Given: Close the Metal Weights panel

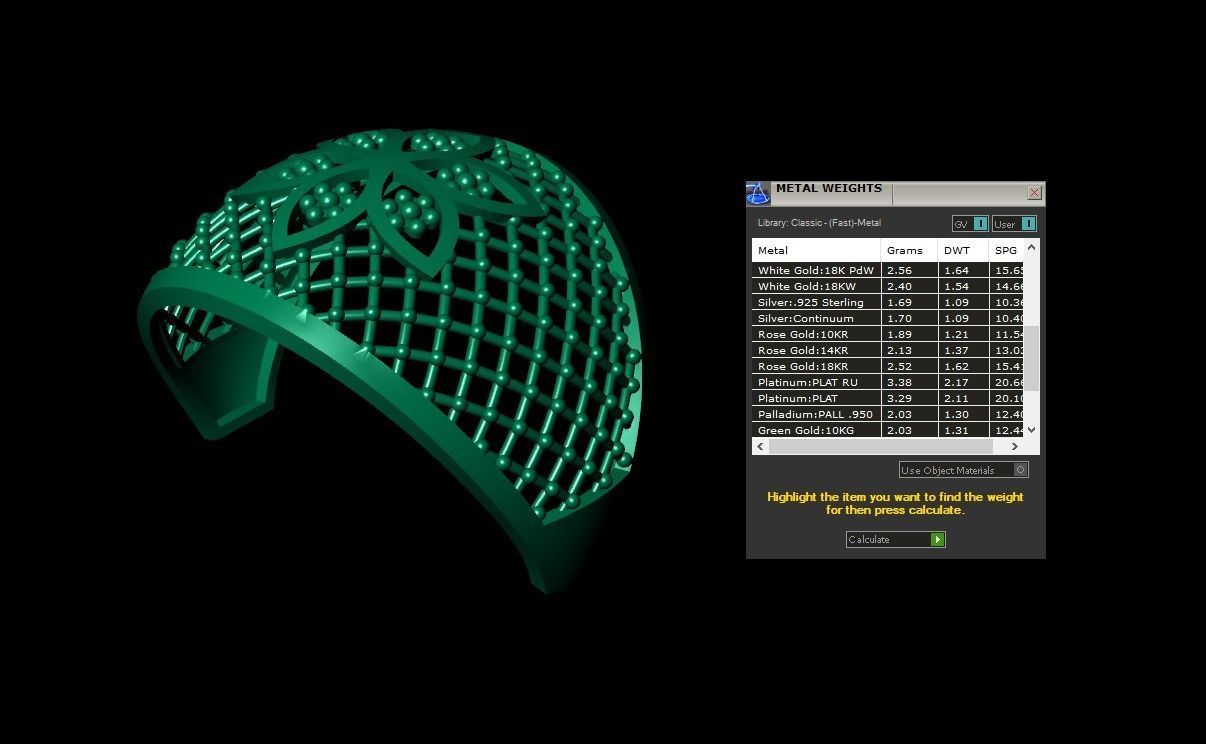Looking at the screenshot, I should (1034, 192).
